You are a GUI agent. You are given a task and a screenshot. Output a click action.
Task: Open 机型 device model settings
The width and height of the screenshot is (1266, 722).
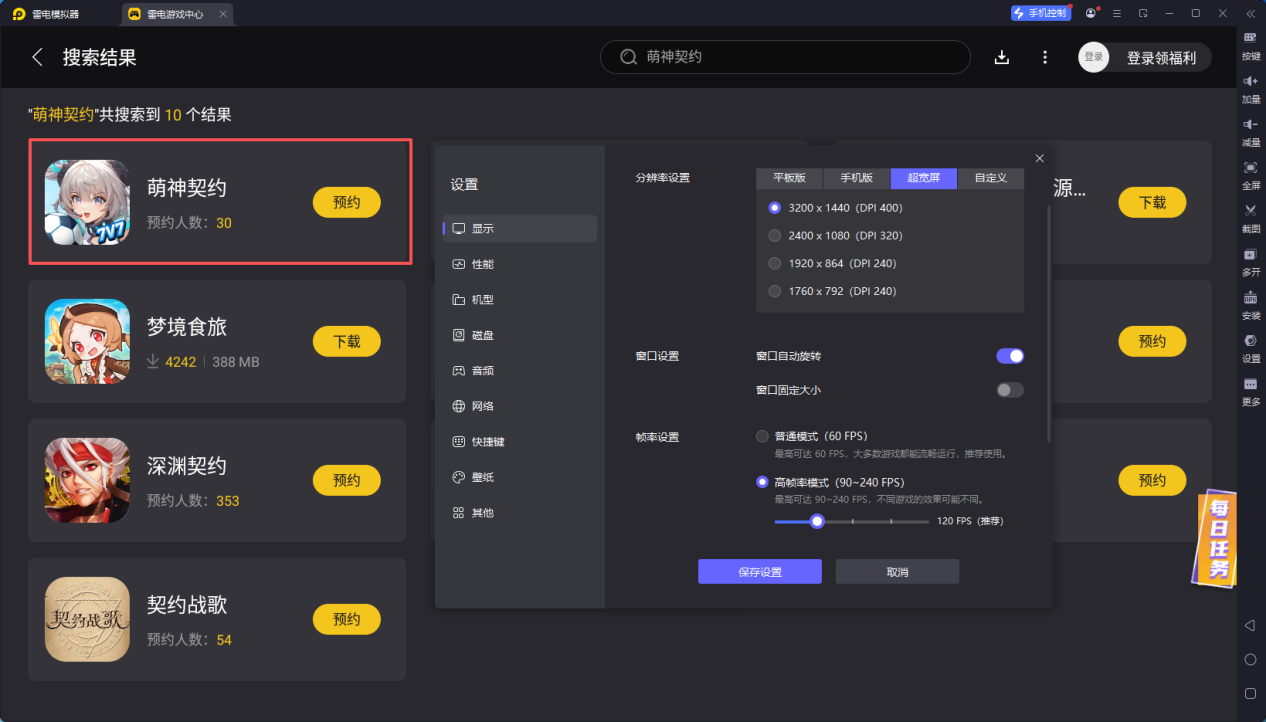[x=520, y=299]
